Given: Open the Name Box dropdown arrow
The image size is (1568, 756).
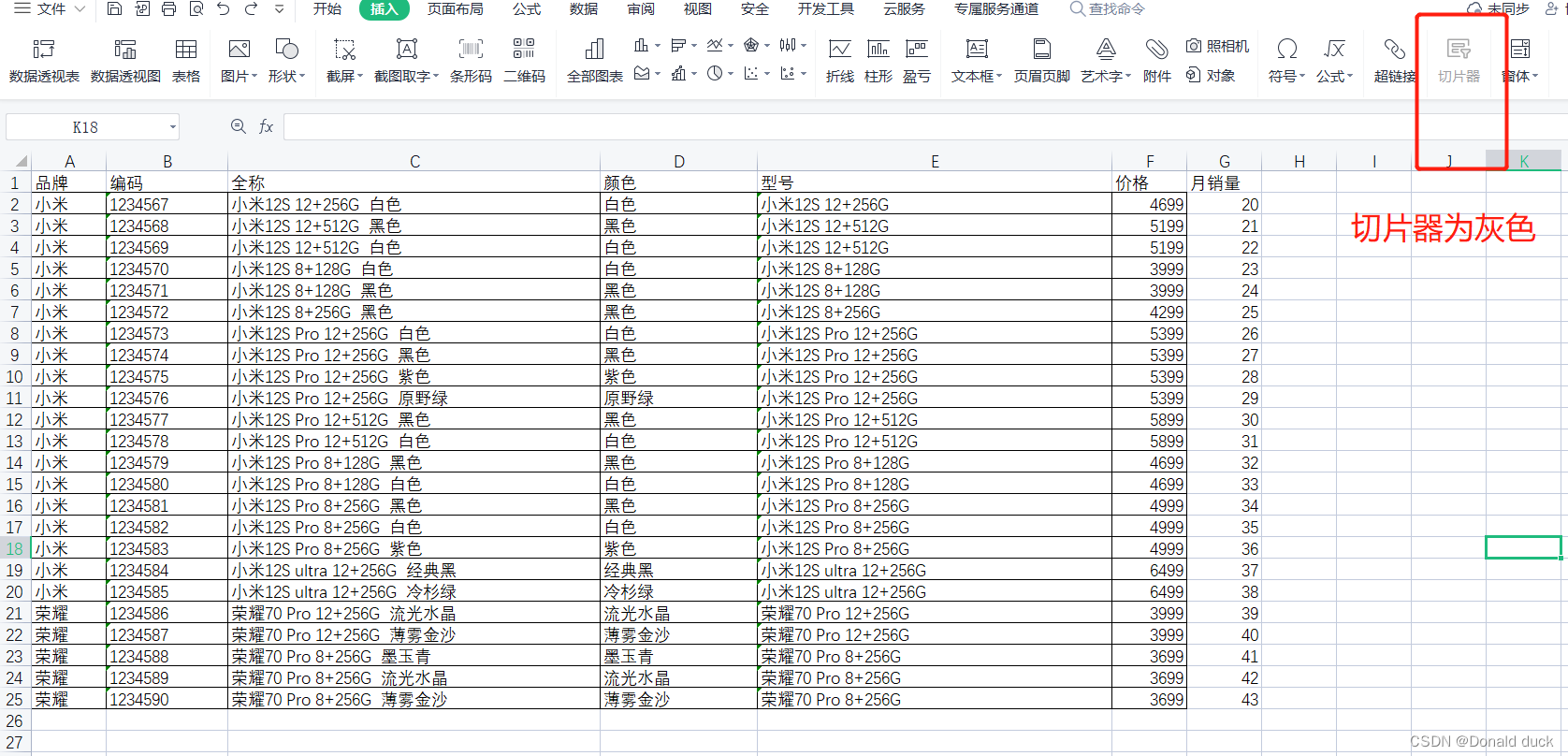Looking at the screenshot, I should [173, 126].
